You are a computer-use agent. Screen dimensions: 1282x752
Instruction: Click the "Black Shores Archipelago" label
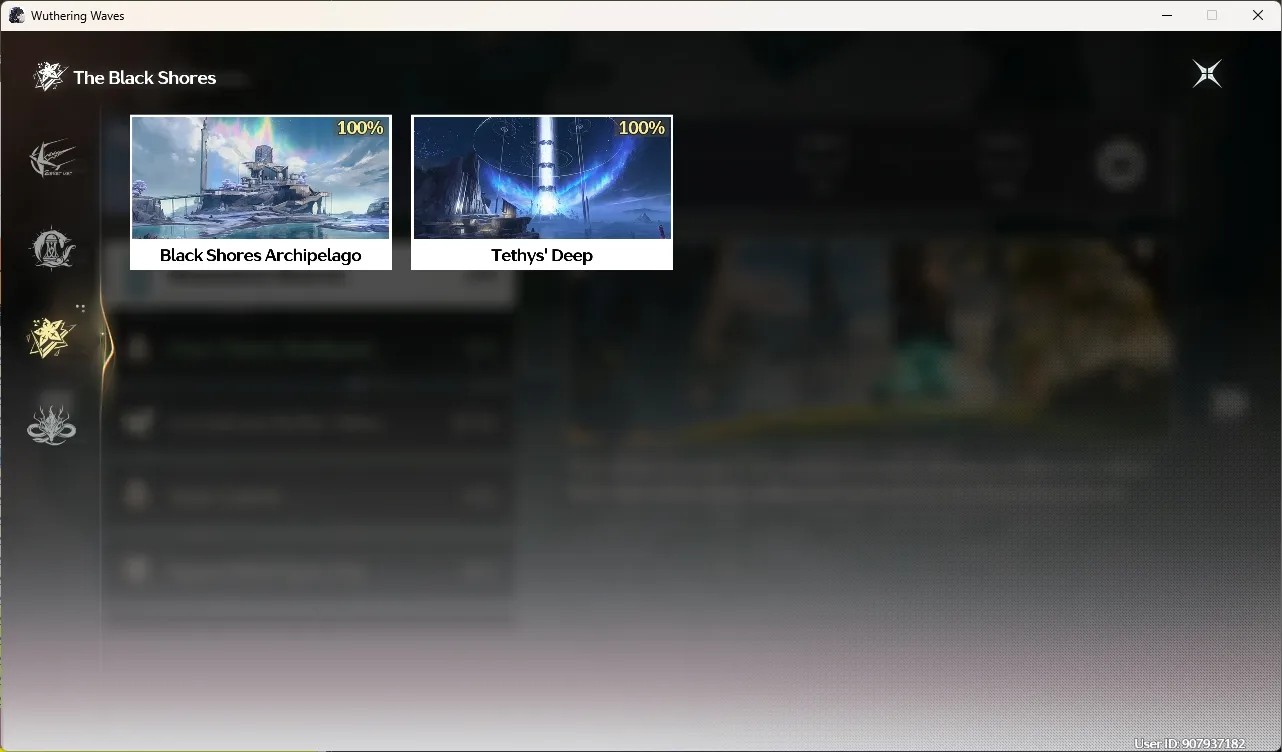pos(261,255)
